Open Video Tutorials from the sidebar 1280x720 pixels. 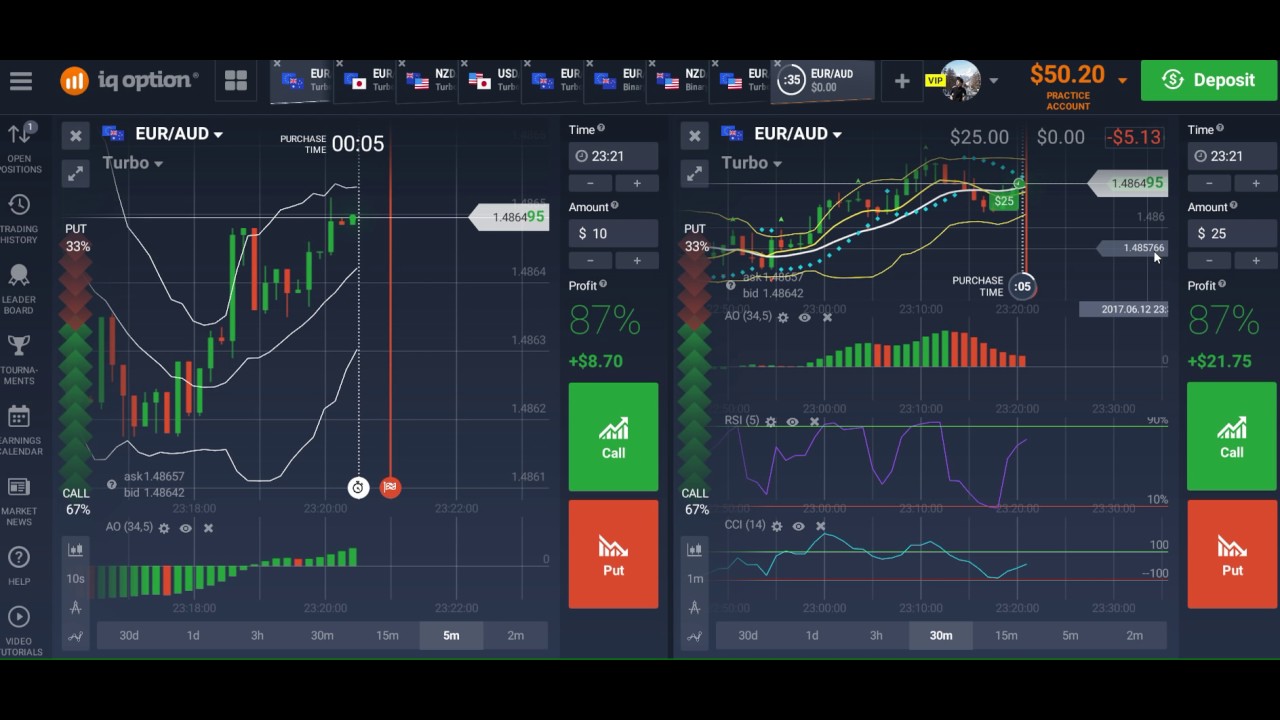[19, 631]
